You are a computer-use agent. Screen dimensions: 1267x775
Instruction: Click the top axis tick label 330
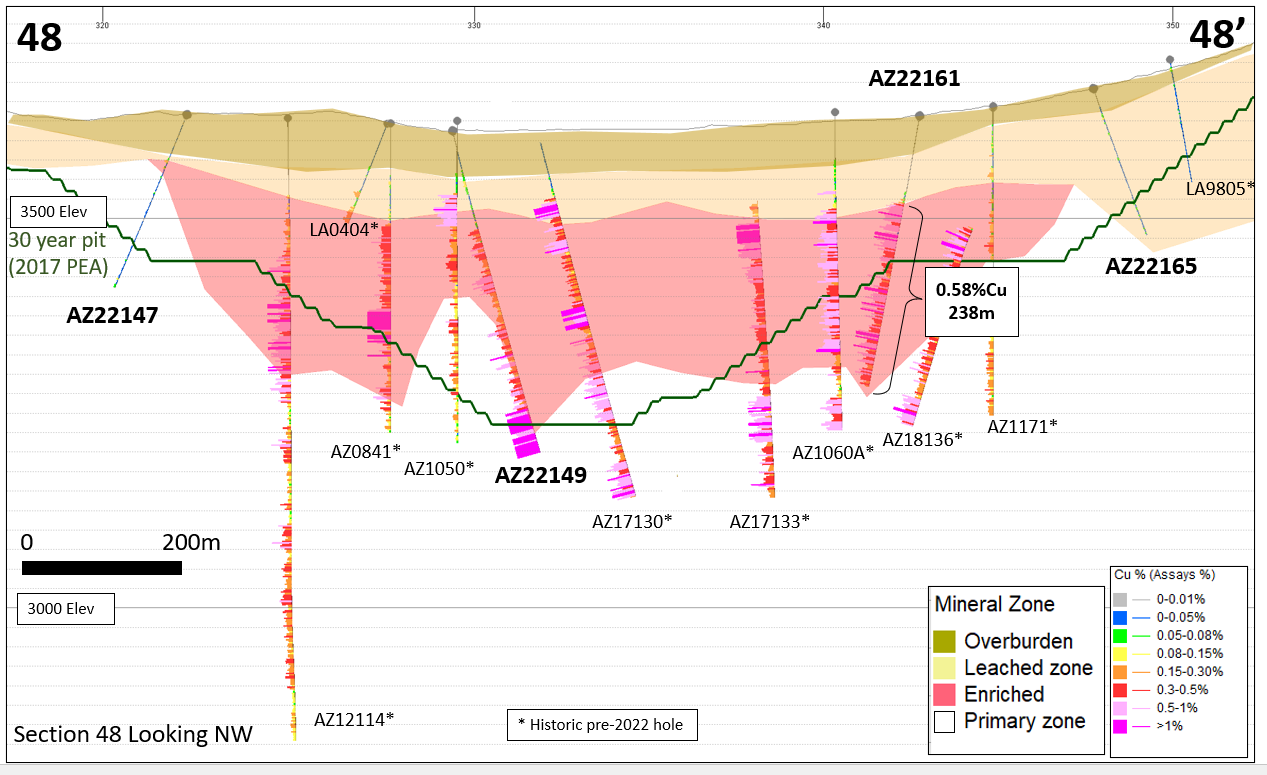tap(474, 25)
